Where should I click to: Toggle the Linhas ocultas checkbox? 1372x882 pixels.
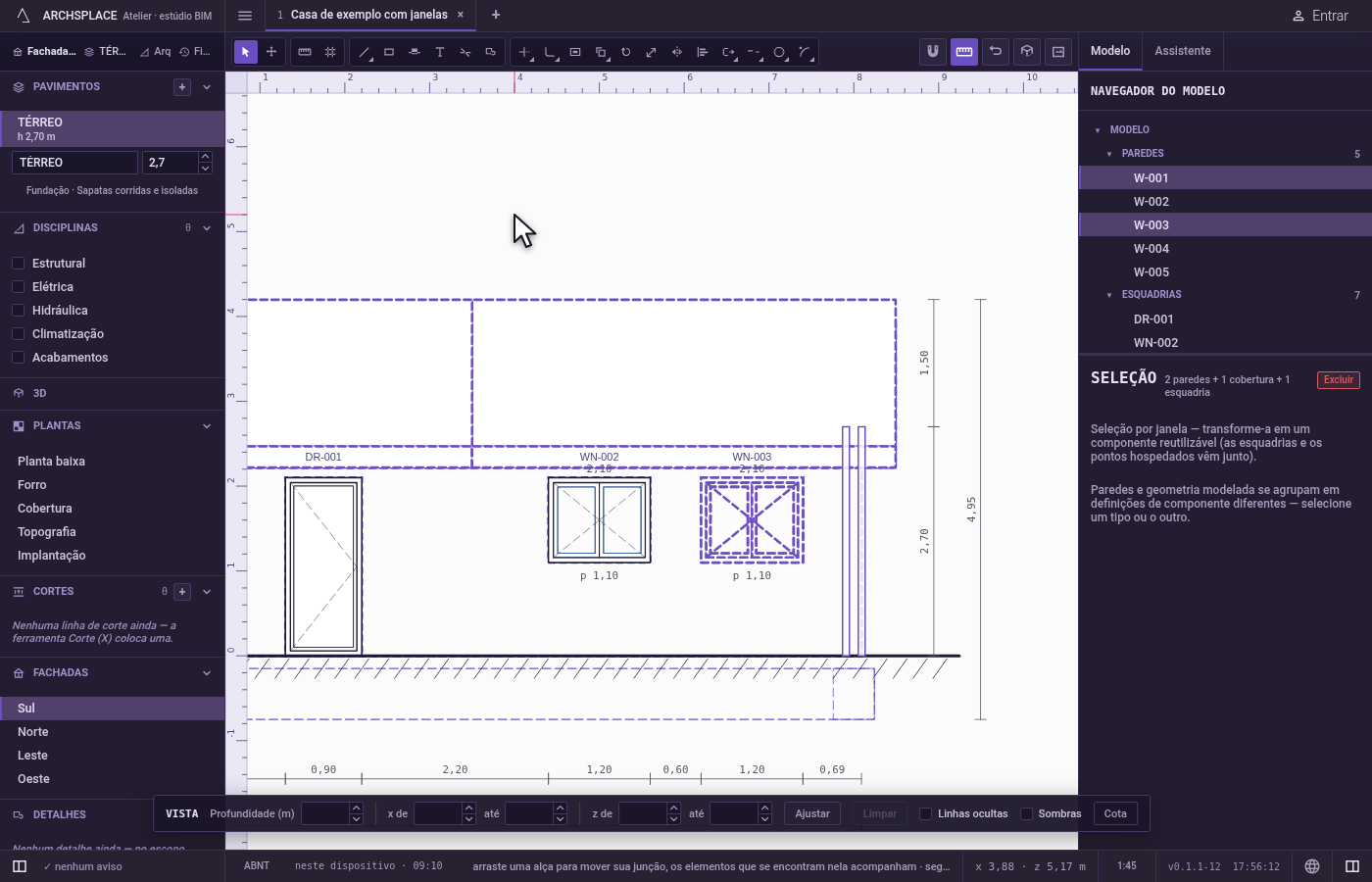tap(925, 813)
